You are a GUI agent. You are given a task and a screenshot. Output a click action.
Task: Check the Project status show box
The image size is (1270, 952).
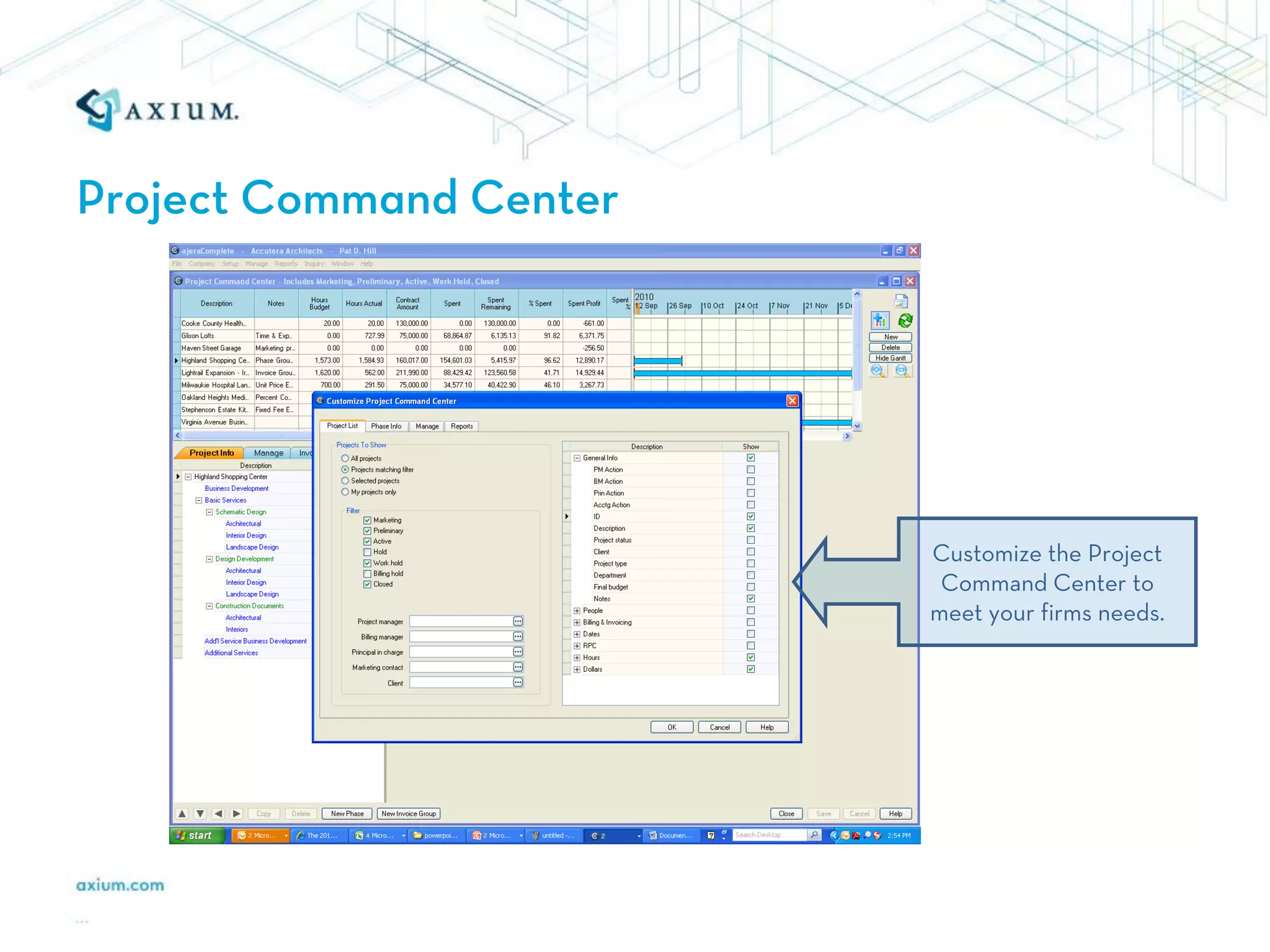click(x=750, y=540)
